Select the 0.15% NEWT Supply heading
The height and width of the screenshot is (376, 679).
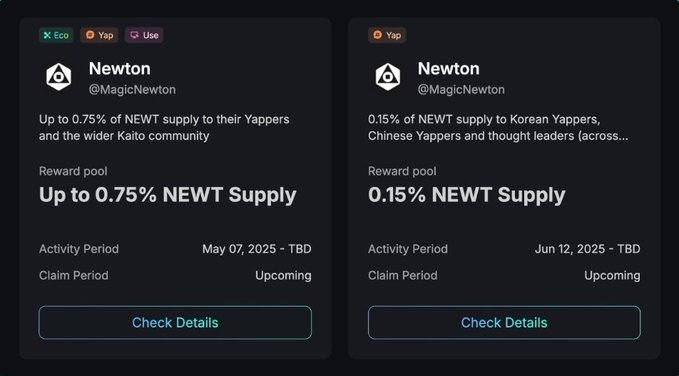tap(467, 195)
